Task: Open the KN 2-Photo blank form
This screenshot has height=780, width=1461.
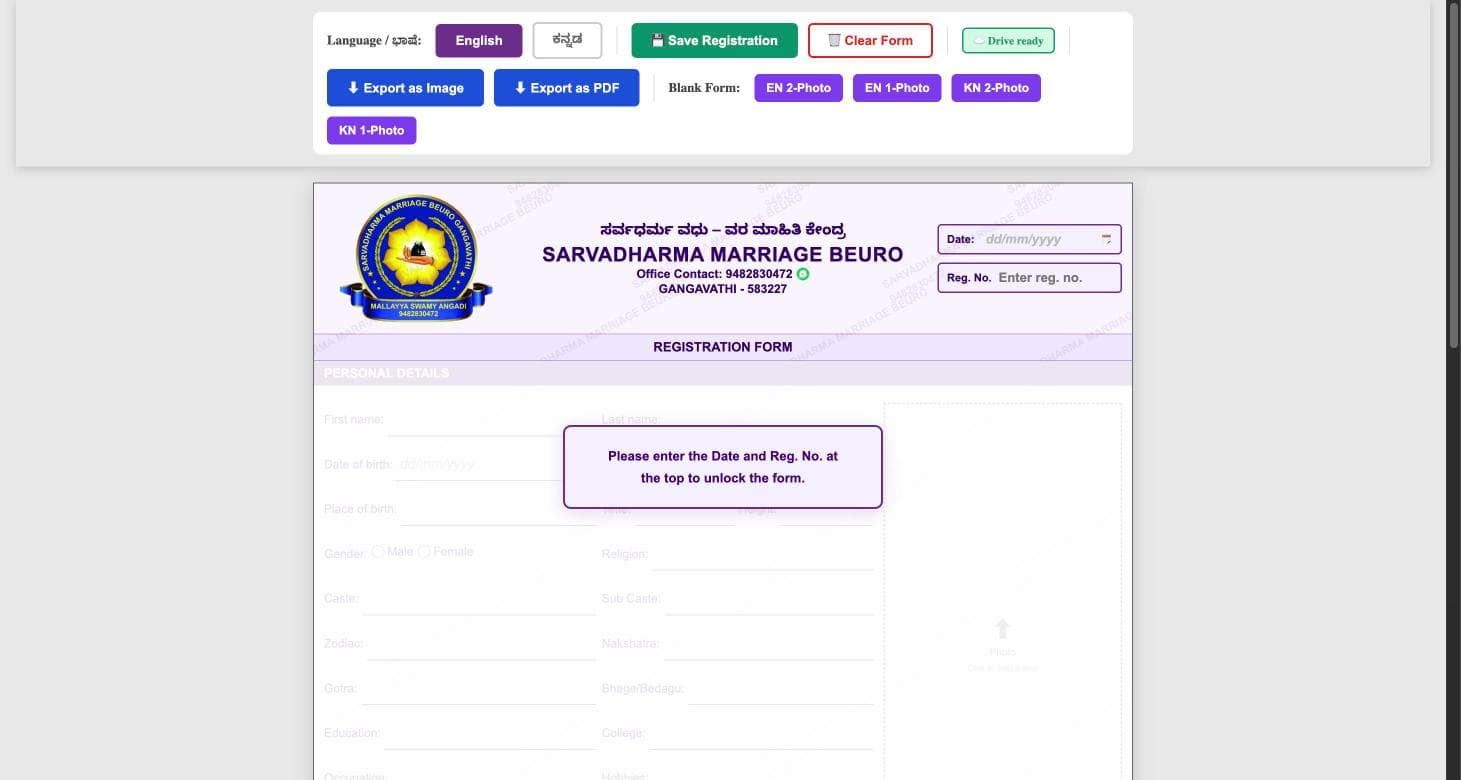Action: [x=996, y=88]
